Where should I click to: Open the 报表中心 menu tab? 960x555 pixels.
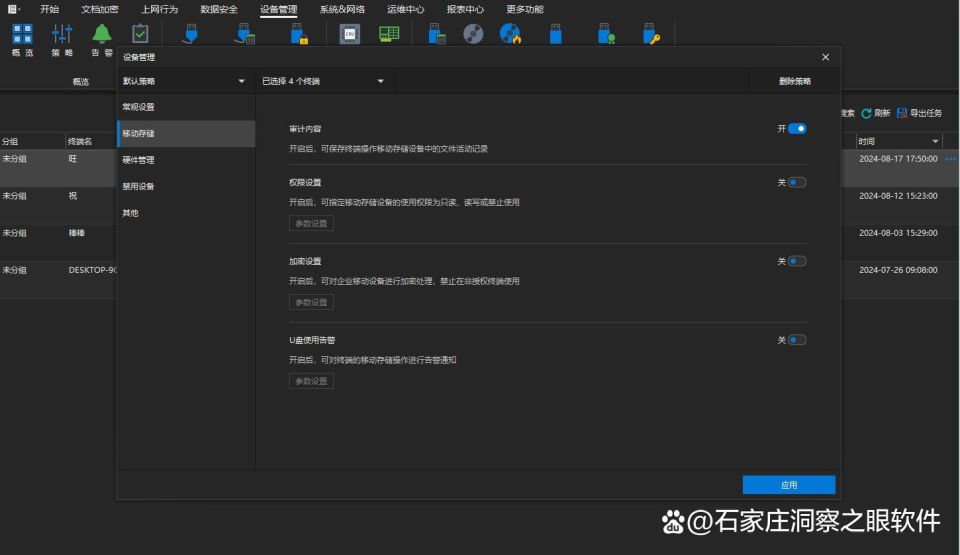(x=465, y=9)
